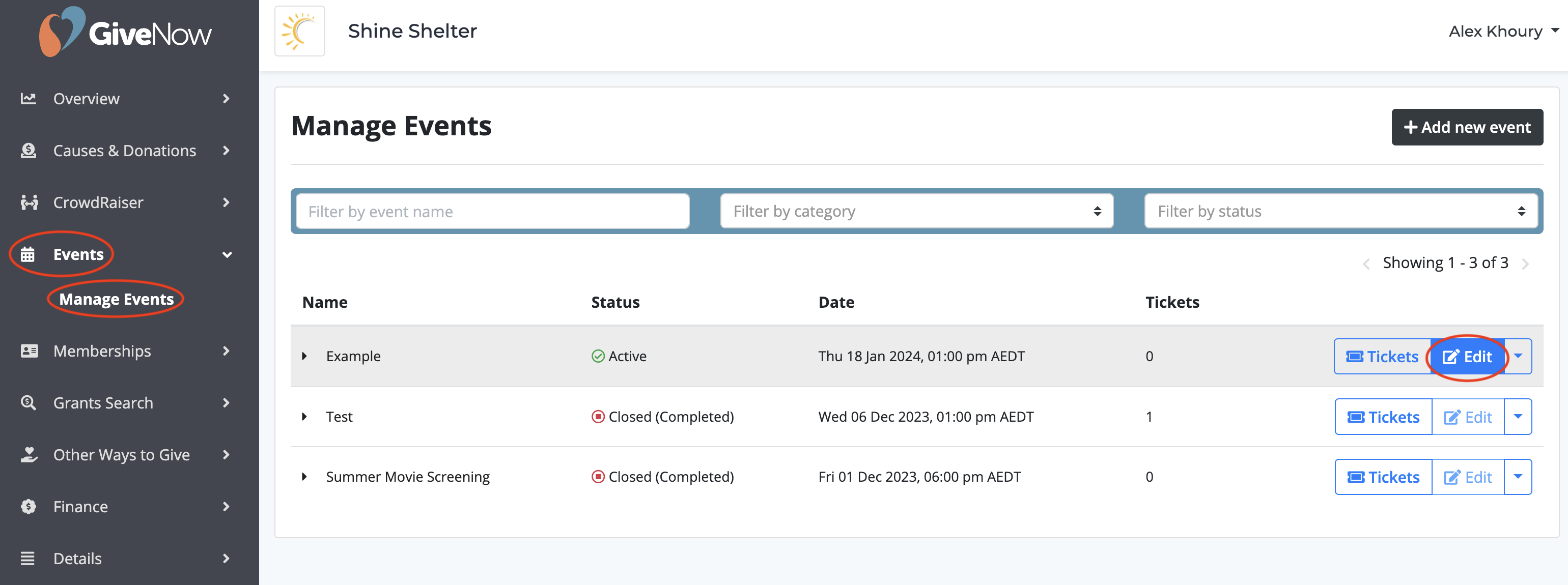1568x585 pixels.
Task: Open the Manage Events submenu item
Action: point(116,299)
